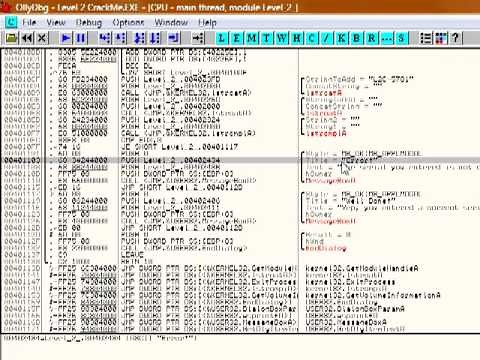The height and width of the screenshot is (360, 480).
Task: Click the Trace over toolbar icon
Action: point(155,38)
